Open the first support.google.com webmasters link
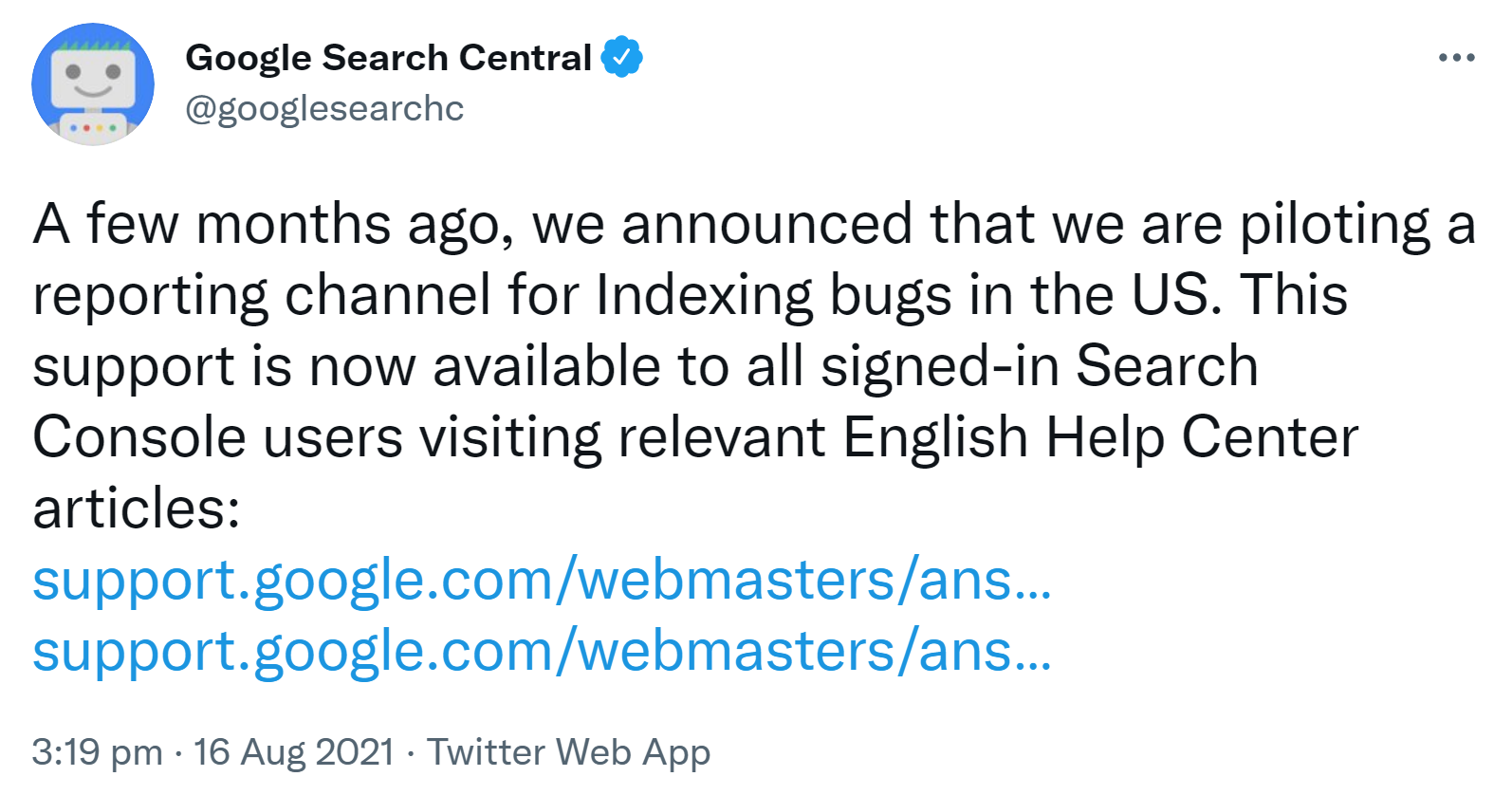This screenshot has width=1512, height=795. click(x=541, y=582)
